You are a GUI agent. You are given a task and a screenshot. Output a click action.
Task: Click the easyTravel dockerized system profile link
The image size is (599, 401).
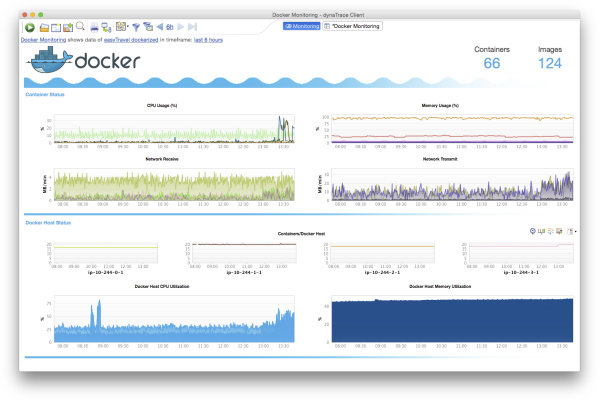[131, 40]
